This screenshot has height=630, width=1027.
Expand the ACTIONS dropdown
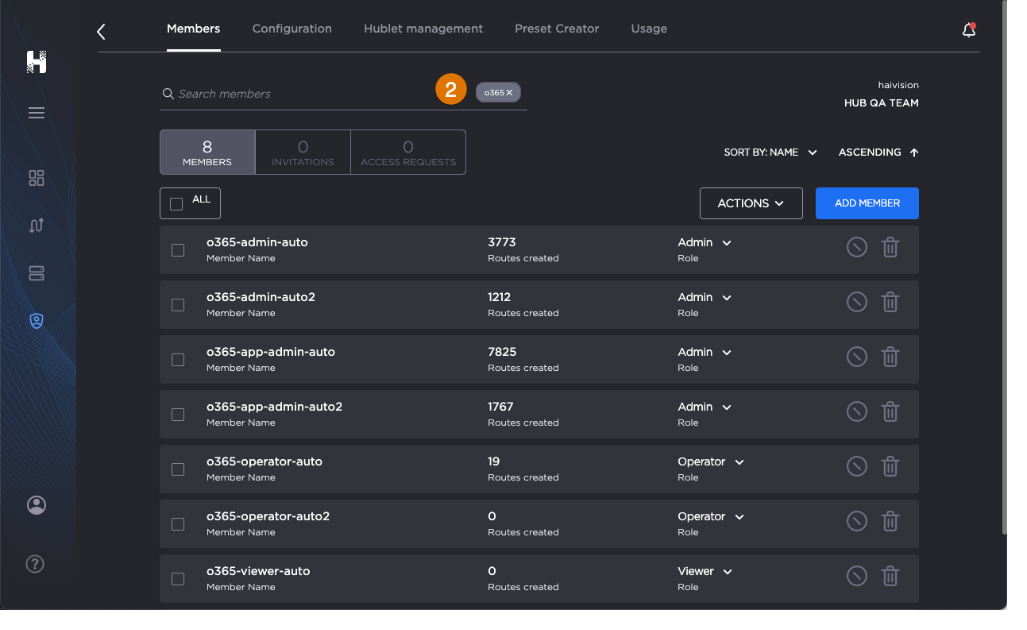click(750, 203)
